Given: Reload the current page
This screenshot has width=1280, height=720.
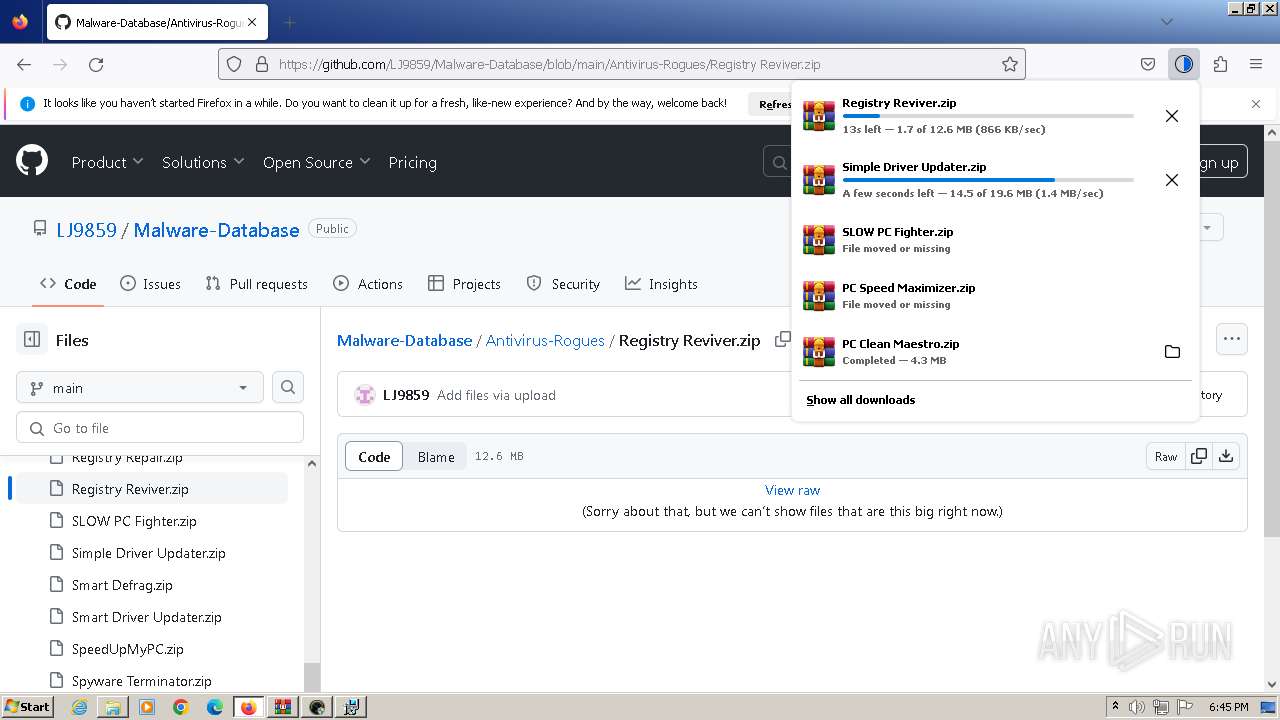Looking at the screenshot, I should point(96,64).
